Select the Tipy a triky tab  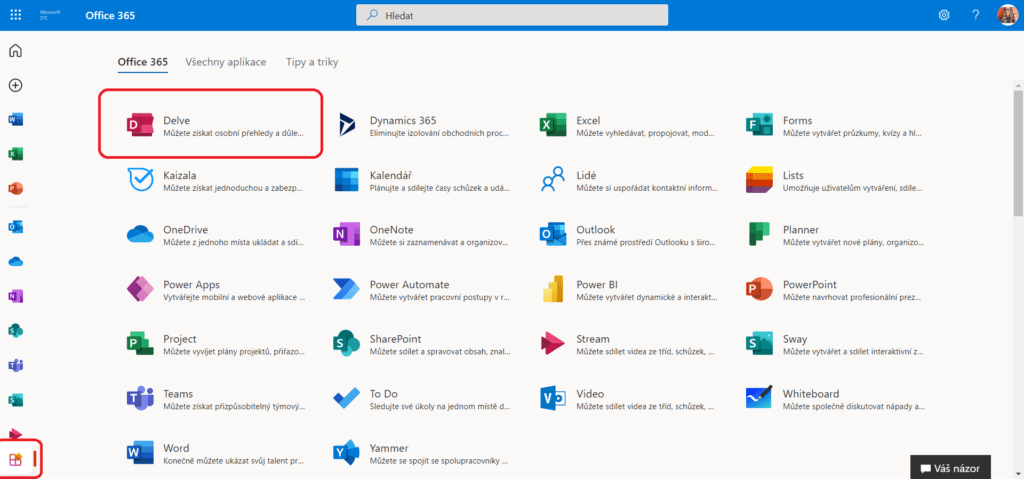[312, 62]
